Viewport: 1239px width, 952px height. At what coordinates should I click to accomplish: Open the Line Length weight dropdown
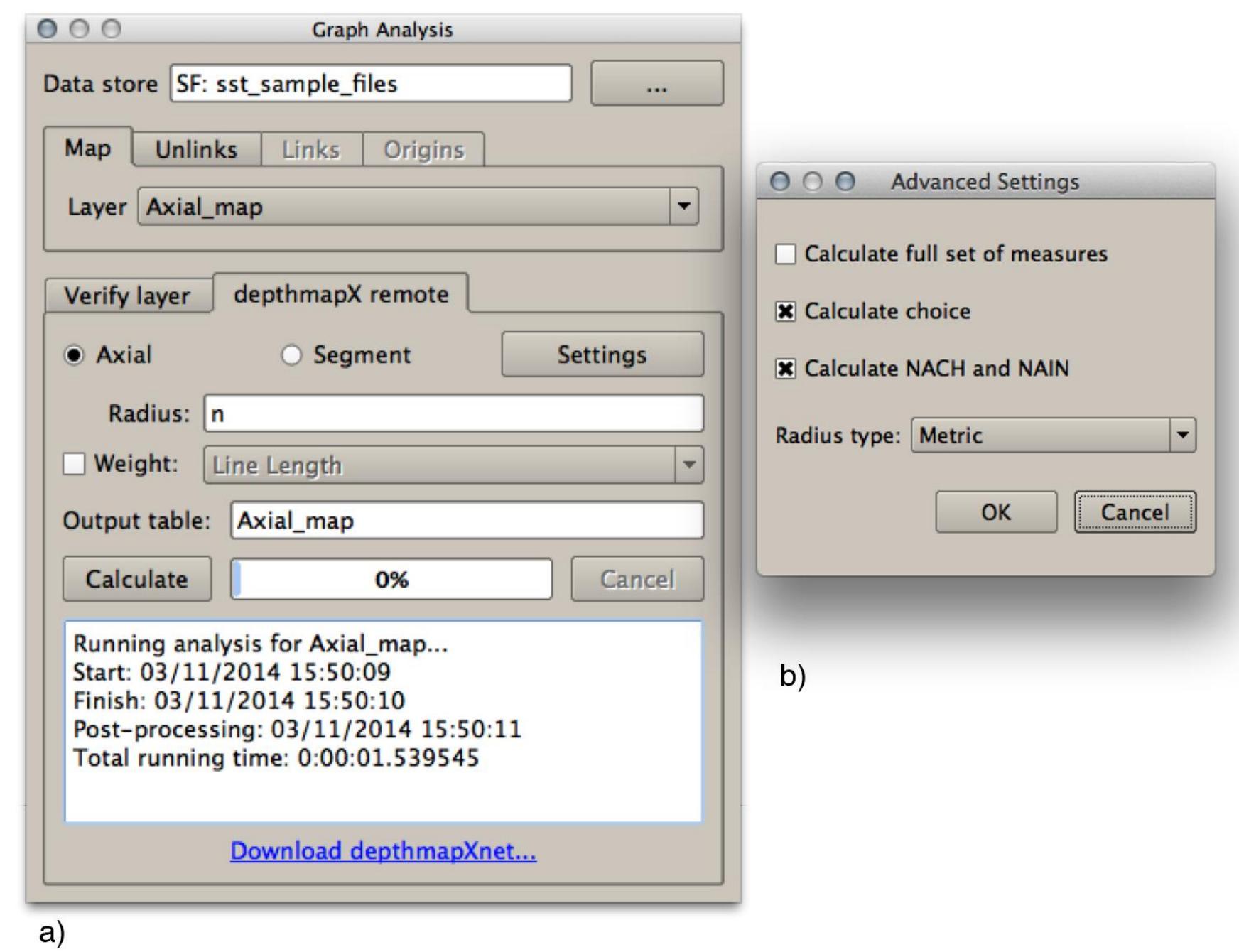(x=453, y=465)
